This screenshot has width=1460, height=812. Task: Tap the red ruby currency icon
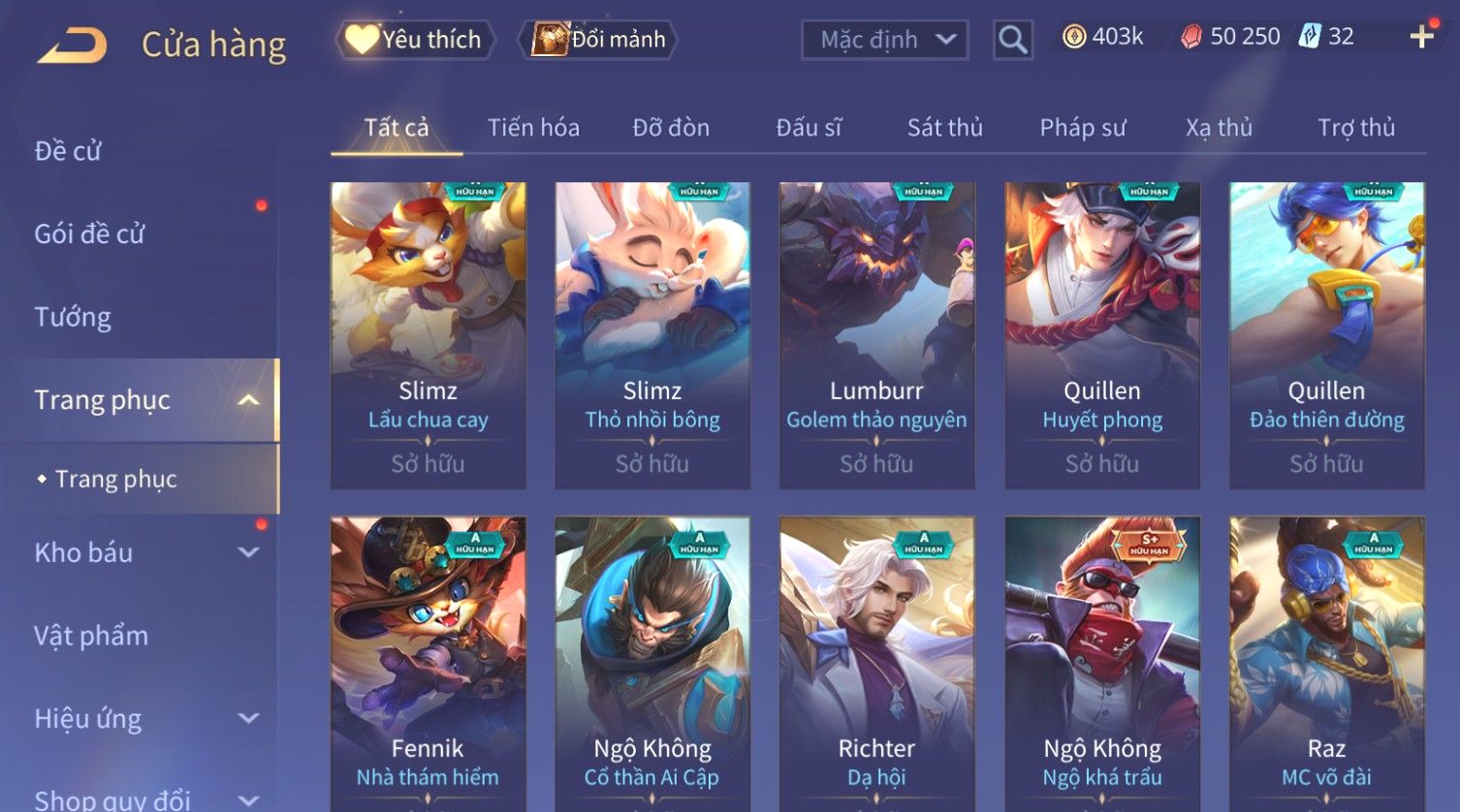[x=1191, y=38]
